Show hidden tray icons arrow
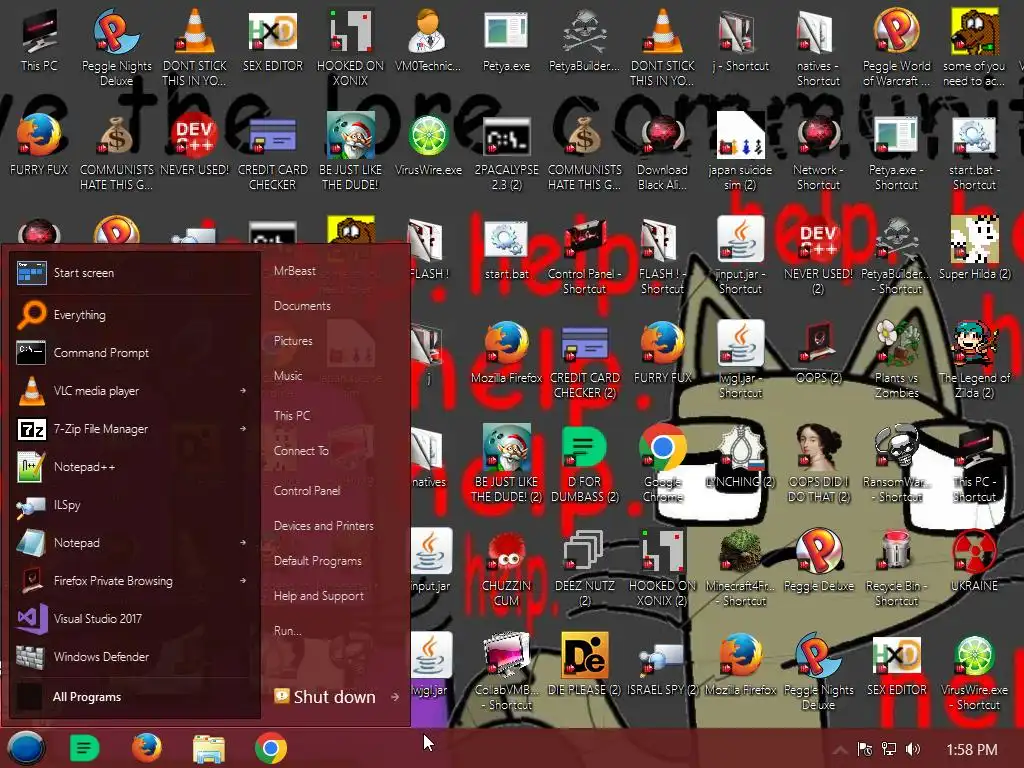Image resolution: width=1024 pixels, height=768 pixels. click(x=840, y=749)
